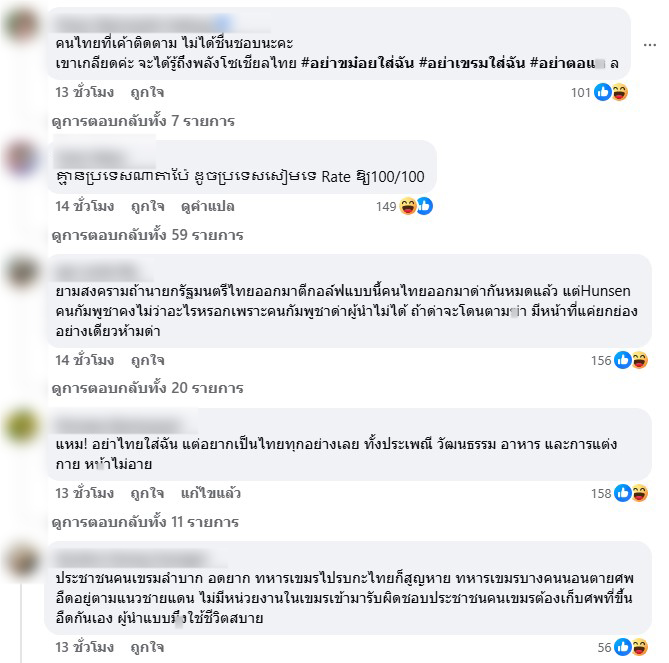
Task: Open the three-dot options menu on first comment
Action: [649, 45]
